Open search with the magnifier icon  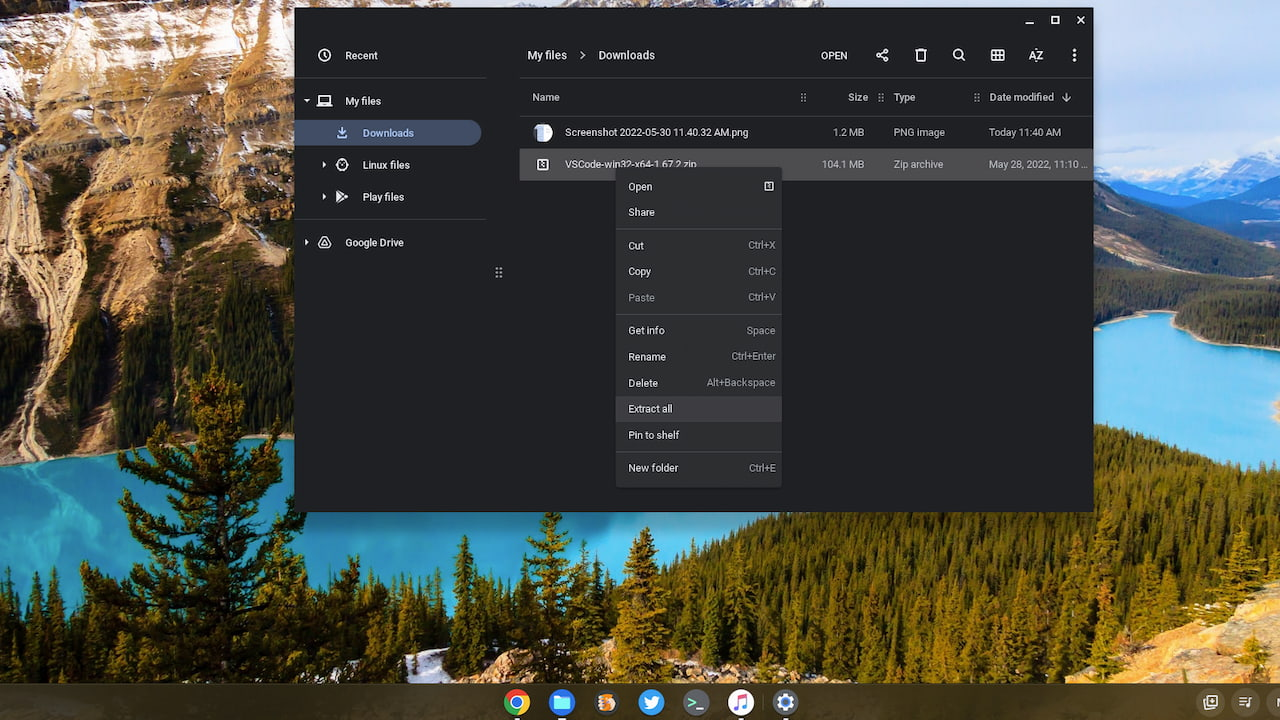[959, 56]
